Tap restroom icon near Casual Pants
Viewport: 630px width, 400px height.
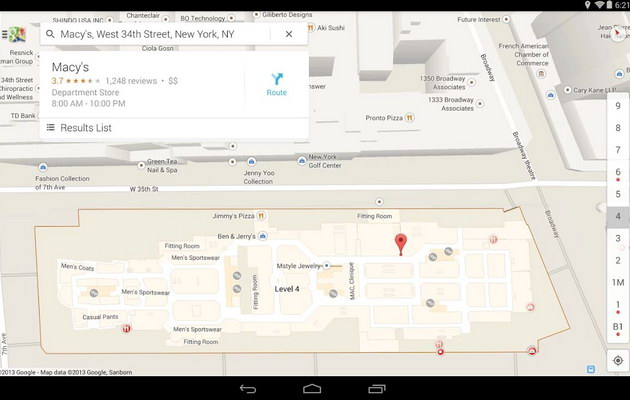pos(127,329)
